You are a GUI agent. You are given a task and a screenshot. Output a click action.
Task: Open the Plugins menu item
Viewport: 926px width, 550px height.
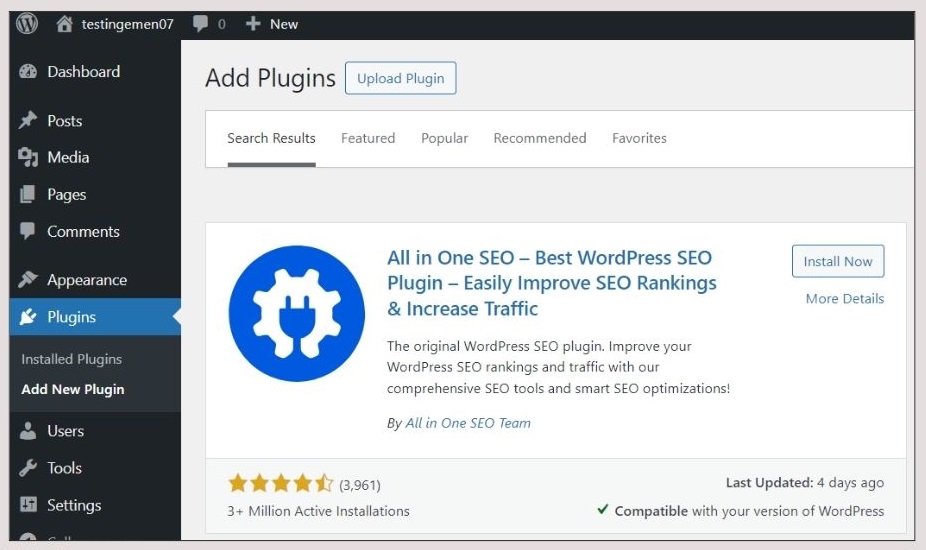95,317
